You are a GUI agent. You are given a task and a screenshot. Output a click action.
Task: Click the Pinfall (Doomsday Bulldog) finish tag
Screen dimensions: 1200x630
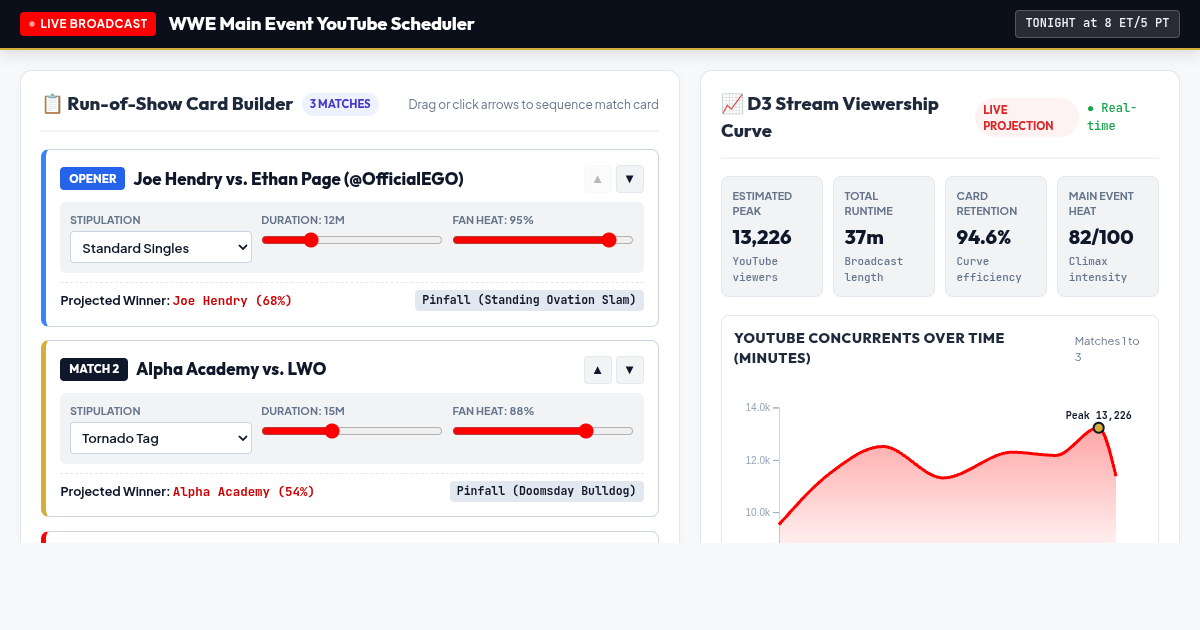[547, 491]
